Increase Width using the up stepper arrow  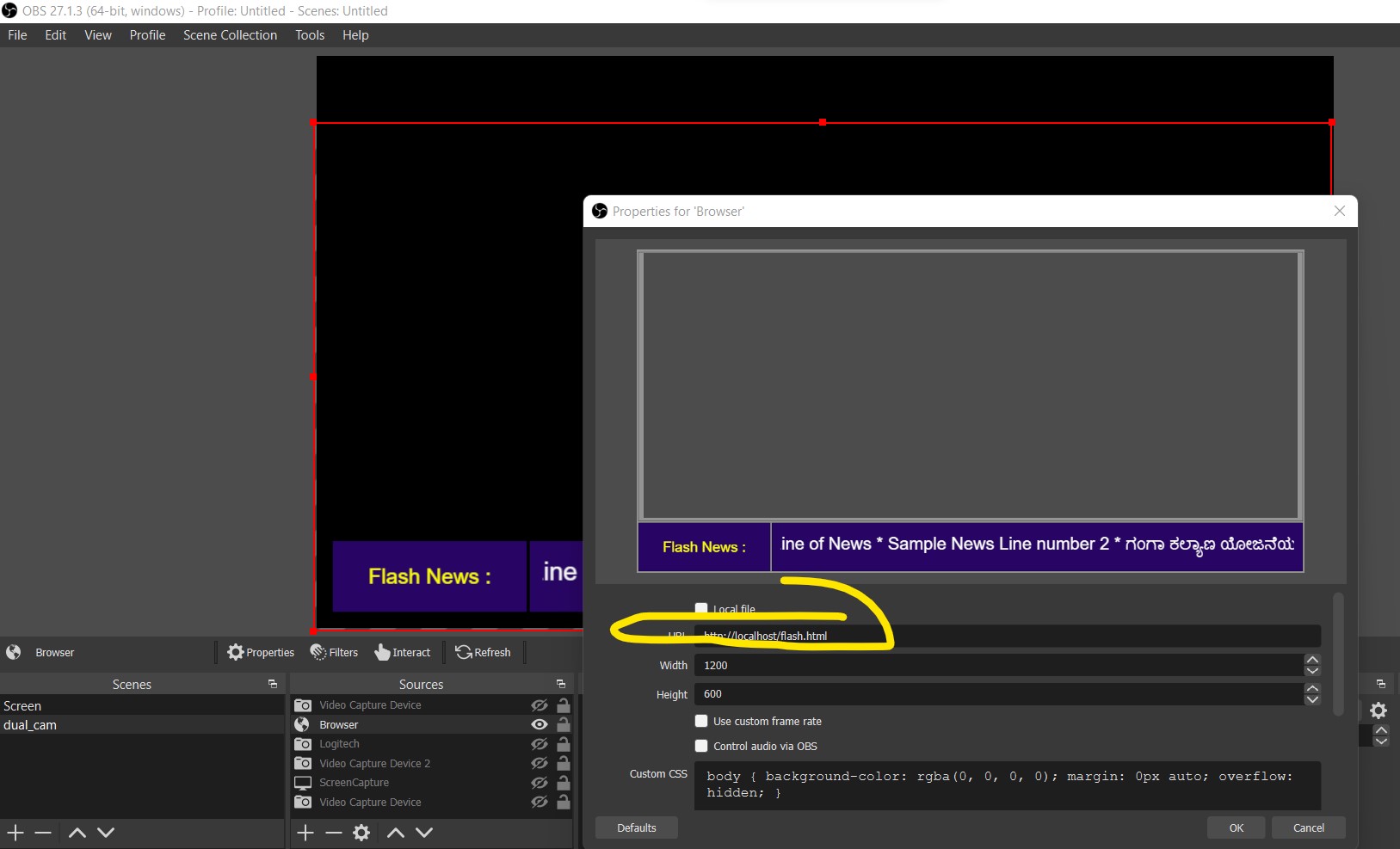pyautogui.click(x=1313, y=659)
